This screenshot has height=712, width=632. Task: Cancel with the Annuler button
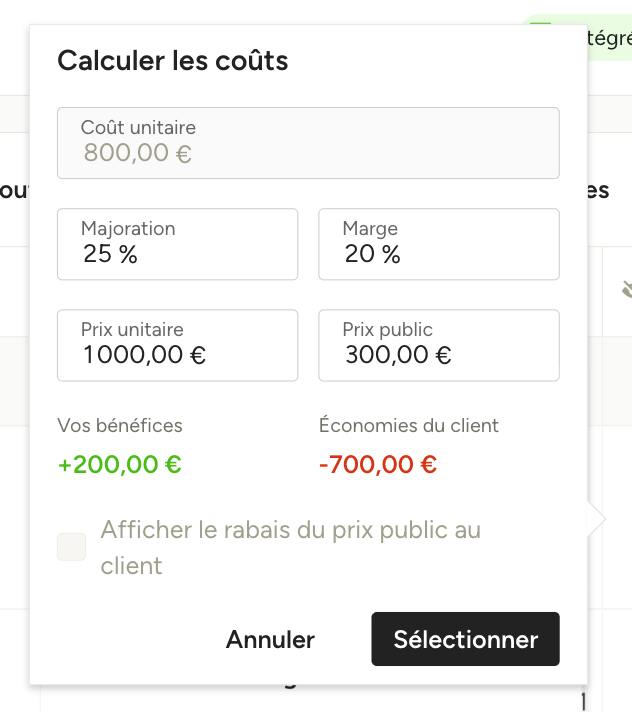click(x=270, y=639)
